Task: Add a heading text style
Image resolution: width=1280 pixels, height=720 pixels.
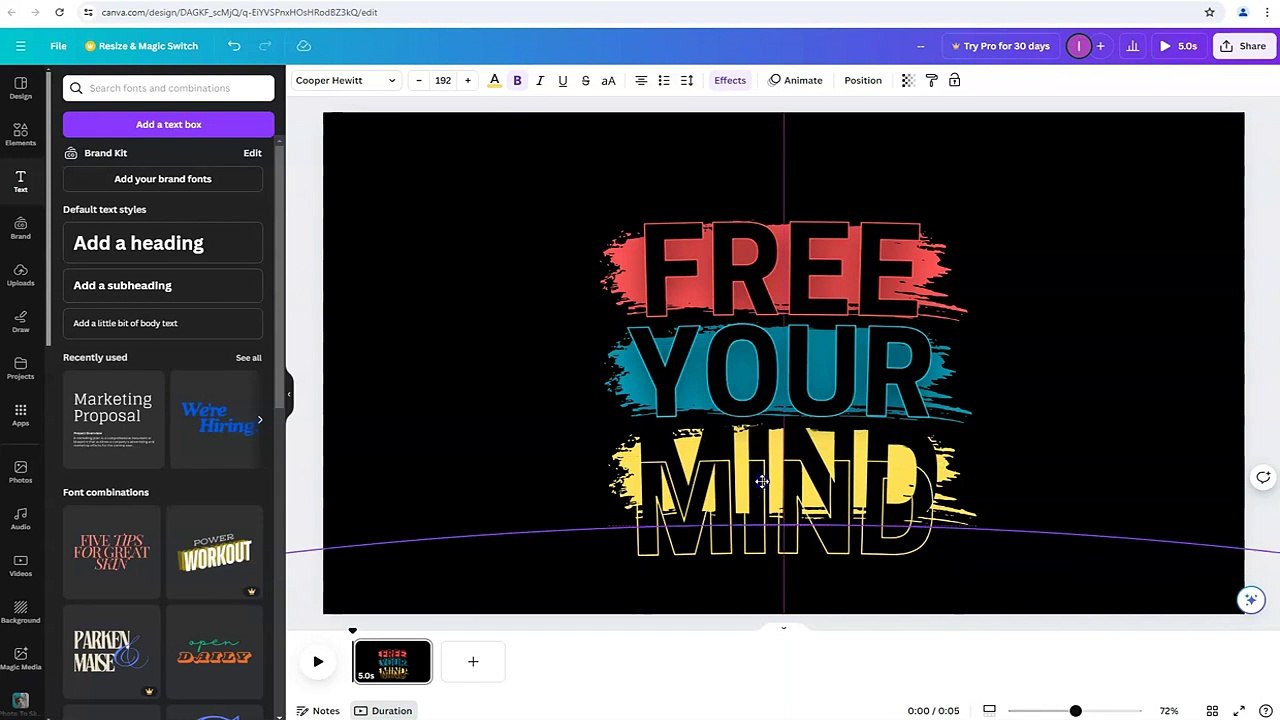Action: coord(163,243)
